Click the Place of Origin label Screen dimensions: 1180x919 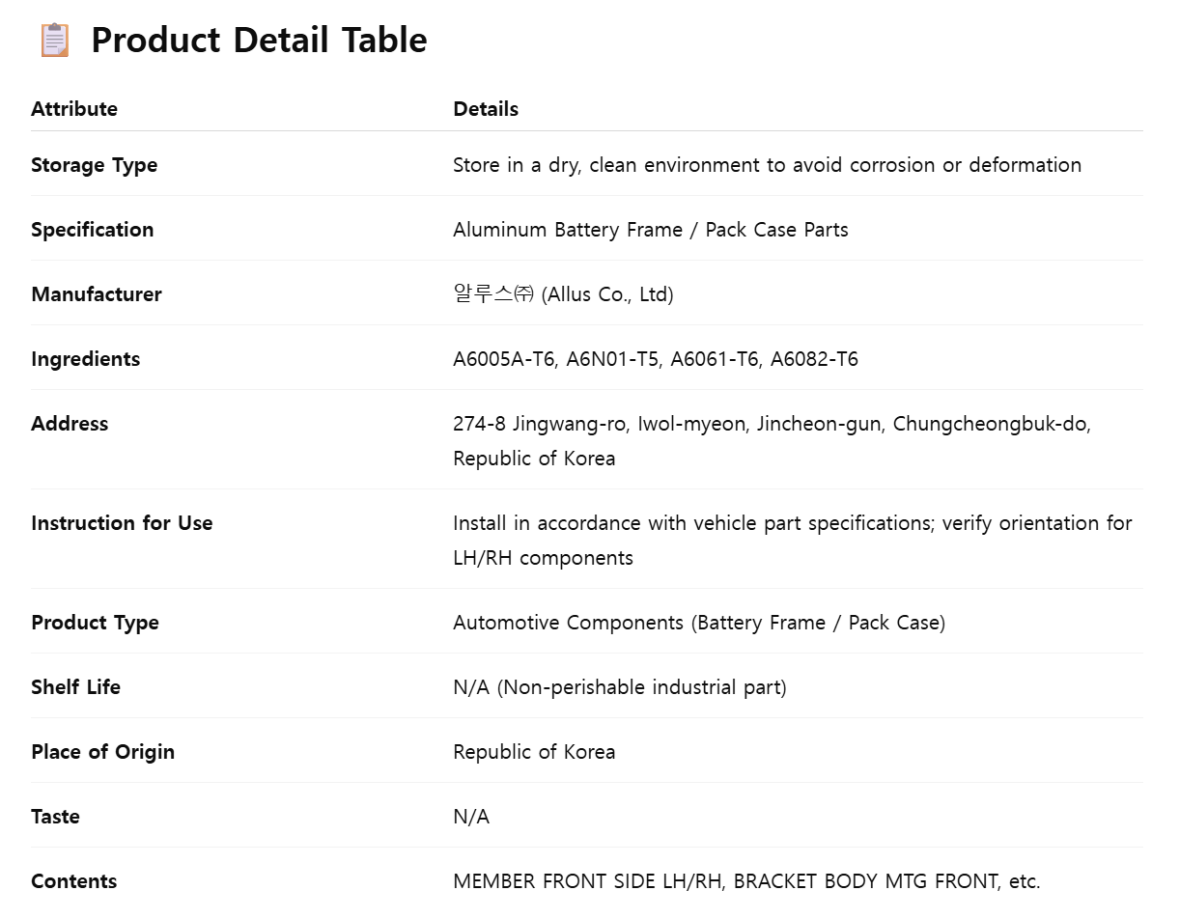click(102, 752)
